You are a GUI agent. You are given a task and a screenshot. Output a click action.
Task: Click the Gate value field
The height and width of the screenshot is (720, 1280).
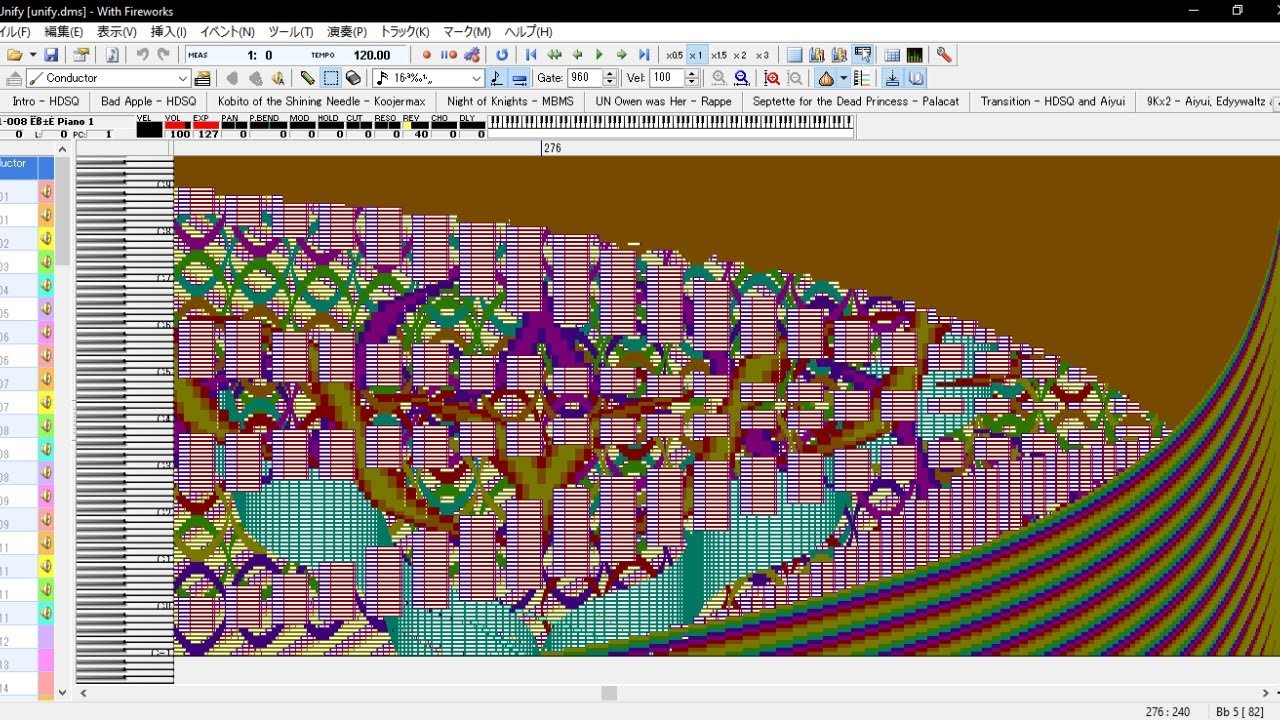point(585,78)
